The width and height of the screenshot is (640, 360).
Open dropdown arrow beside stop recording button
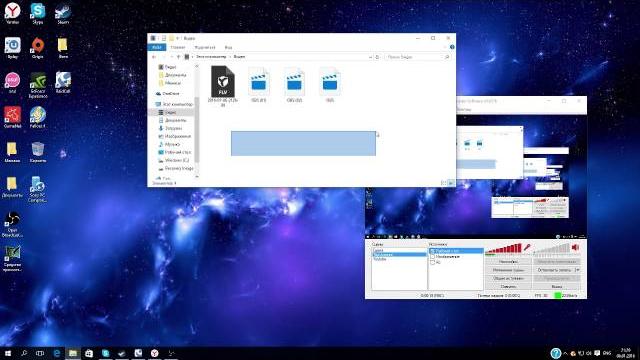tap(577, 270)
